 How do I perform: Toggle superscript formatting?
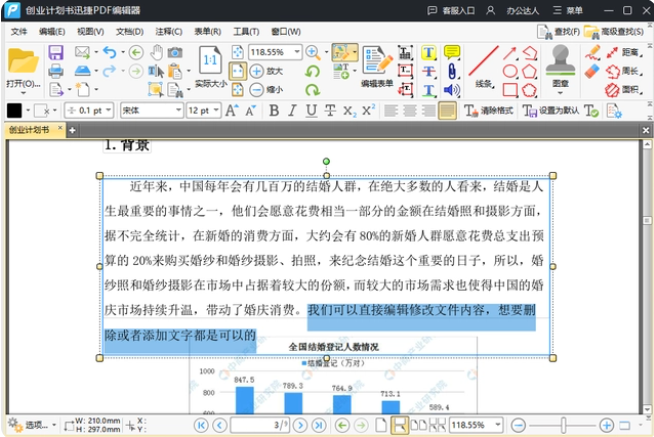pyautogui.click(x=368, y=110)
